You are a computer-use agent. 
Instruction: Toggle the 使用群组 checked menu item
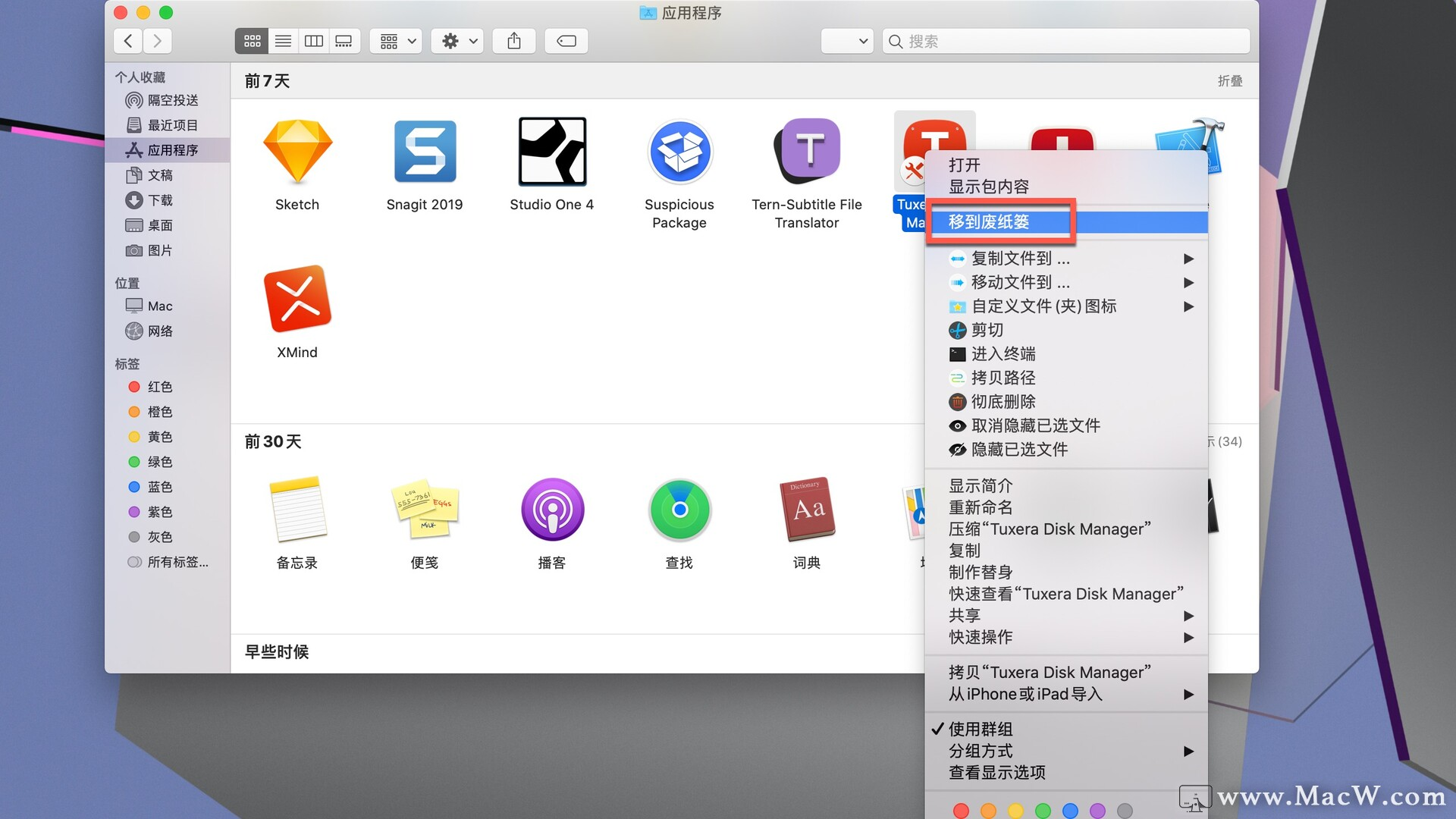tap(980, 729)
